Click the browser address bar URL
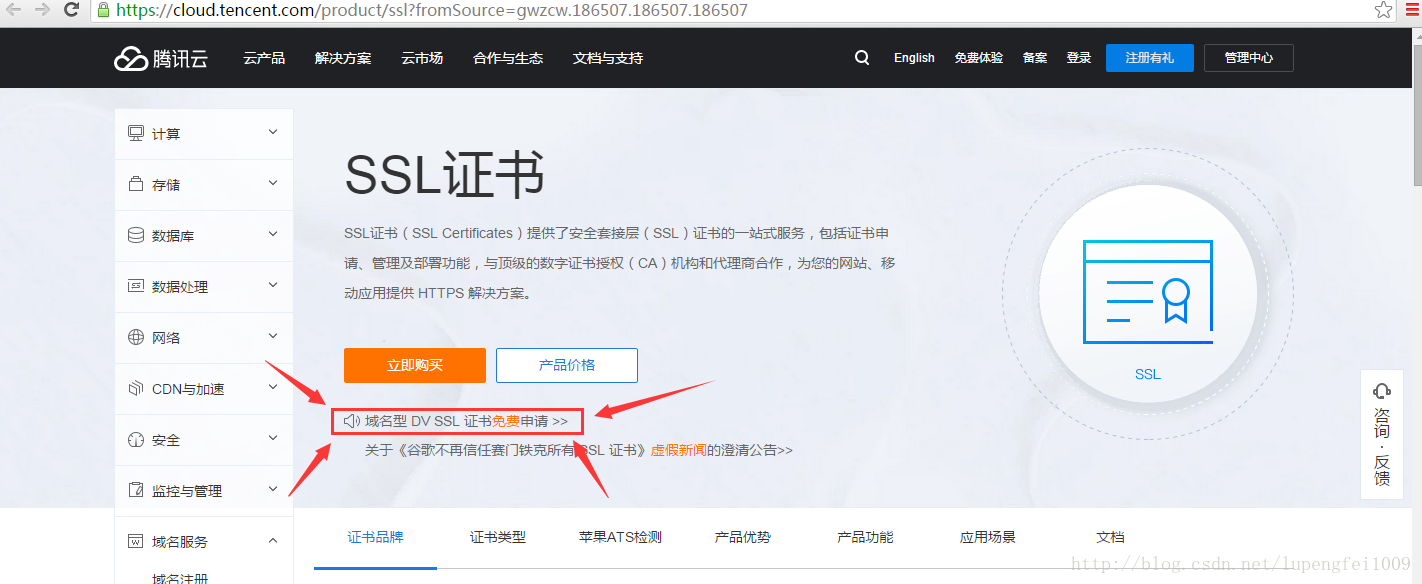This screenshot has height=584, width=1422. tap(432, 10)
